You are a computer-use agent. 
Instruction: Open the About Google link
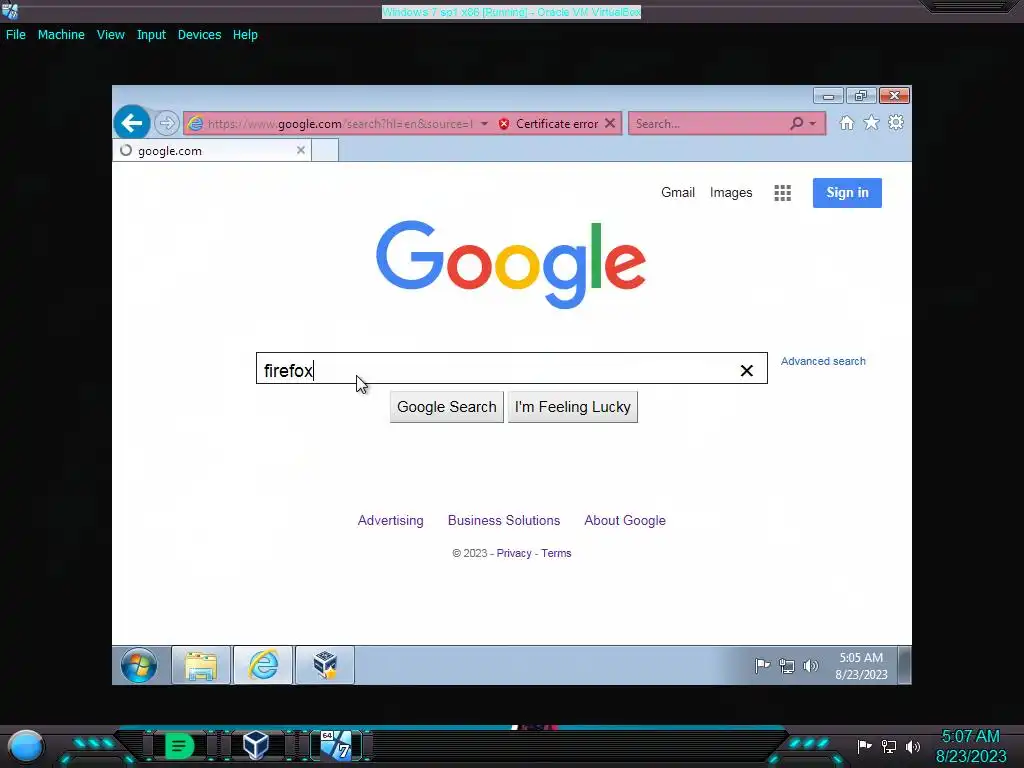click(625, 520)
